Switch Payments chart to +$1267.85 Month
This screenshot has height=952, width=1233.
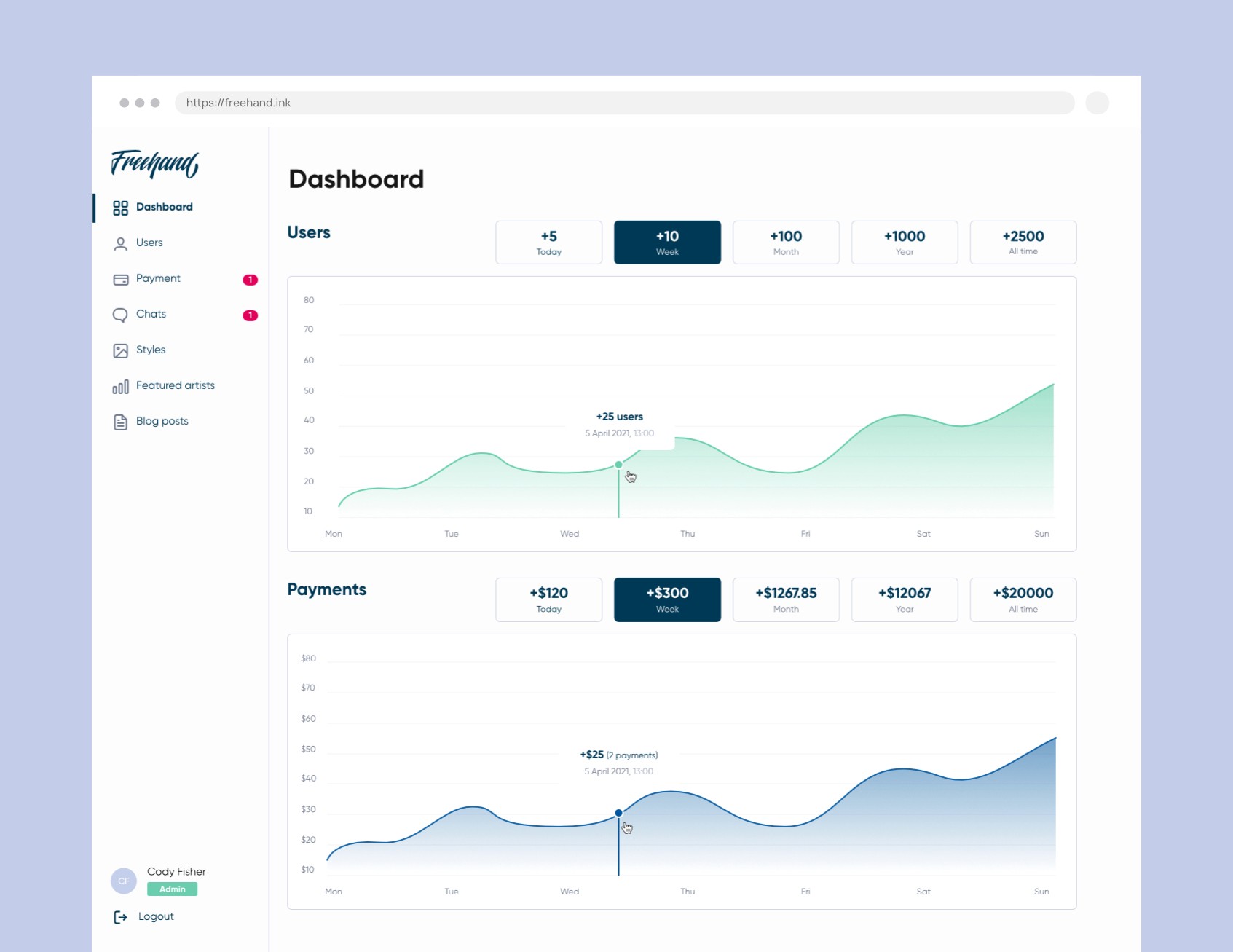tap(786, 599)
